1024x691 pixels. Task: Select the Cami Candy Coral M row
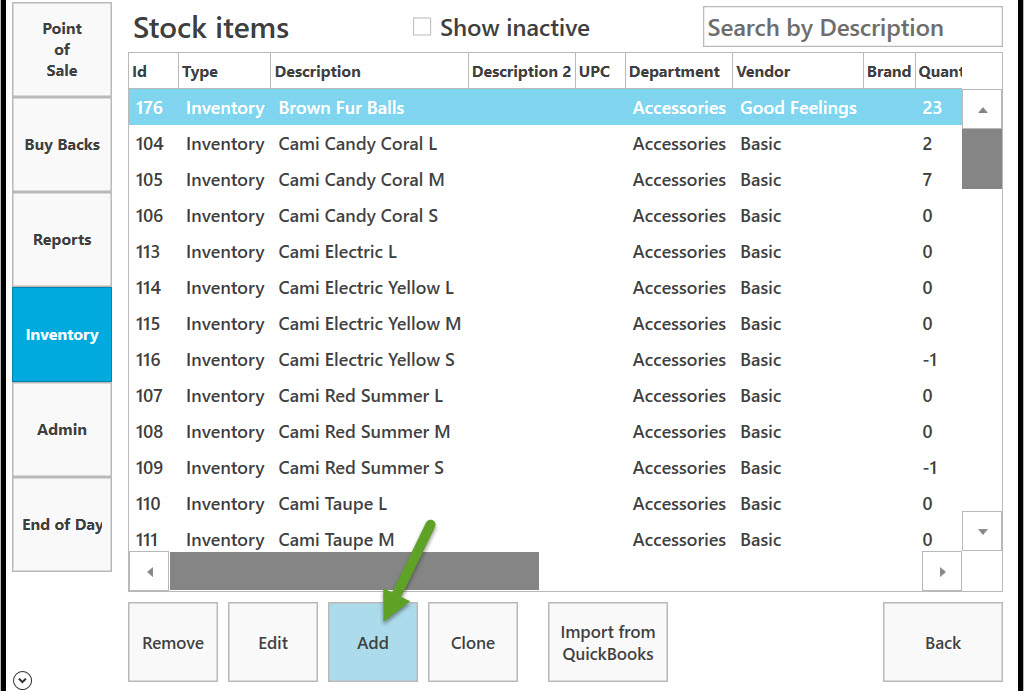pos(545,180)
